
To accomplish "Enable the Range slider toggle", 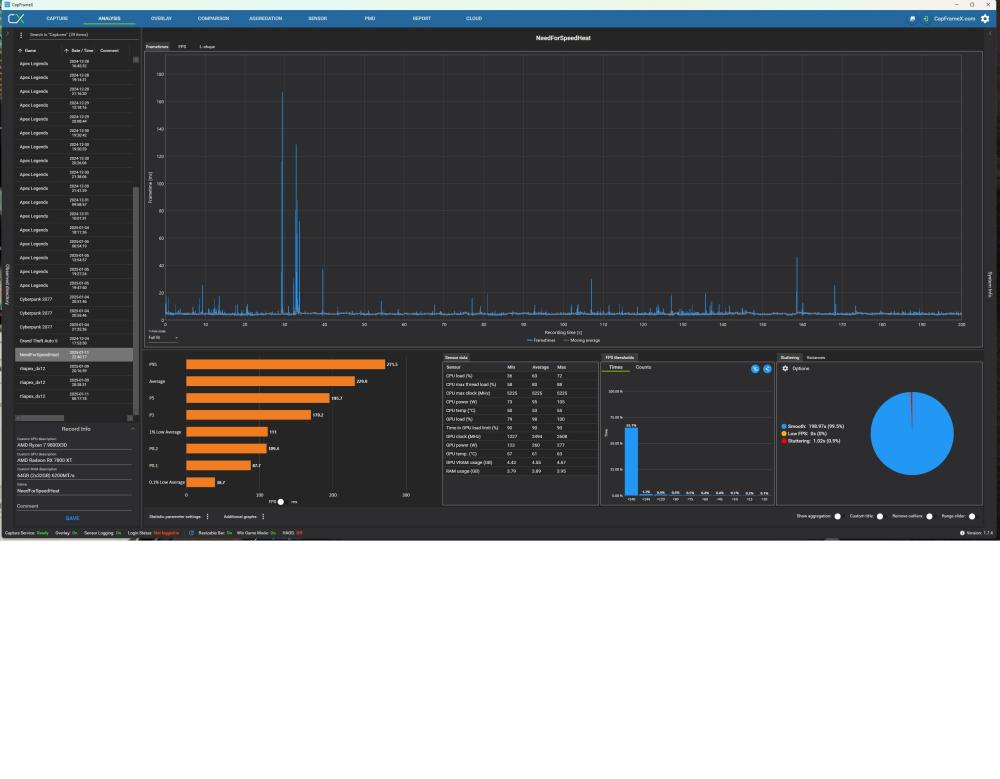I will (x=971, y=517).
